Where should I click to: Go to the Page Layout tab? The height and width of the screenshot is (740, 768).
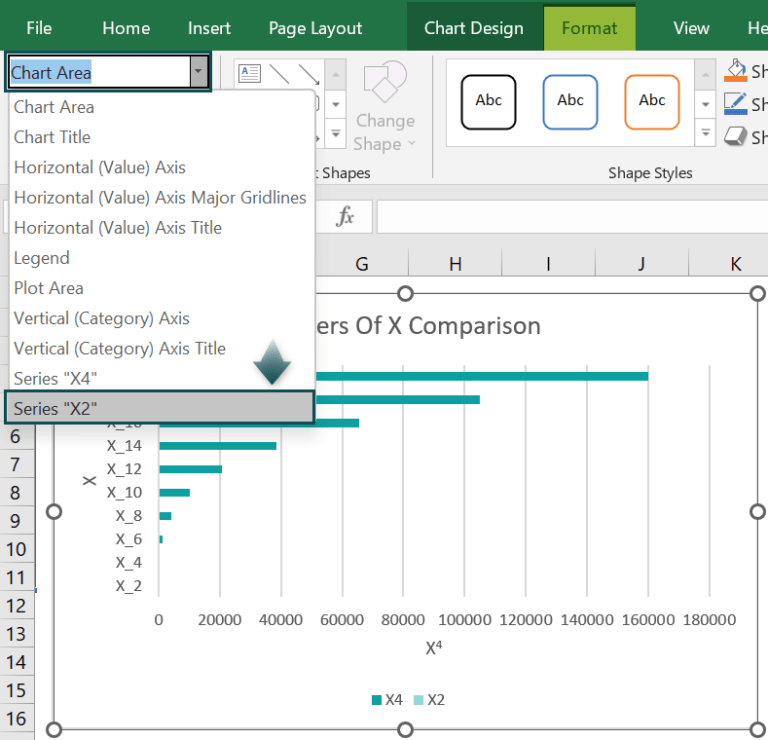[315, 28]
